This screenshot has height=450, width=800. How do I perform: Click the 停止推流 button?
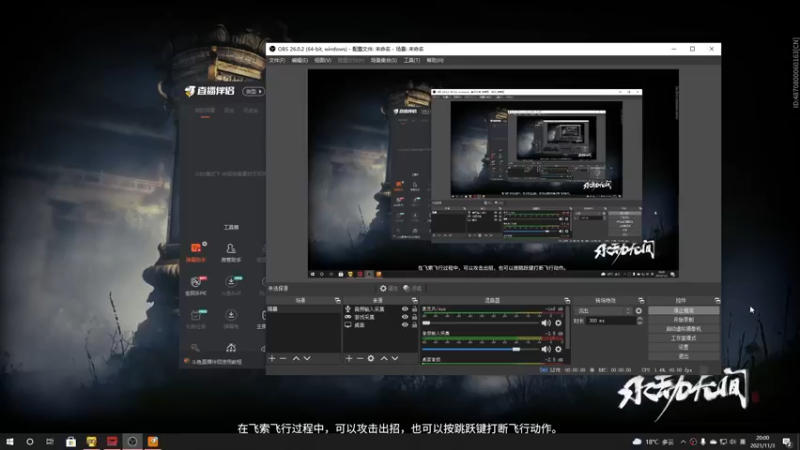tap(684, 310)
